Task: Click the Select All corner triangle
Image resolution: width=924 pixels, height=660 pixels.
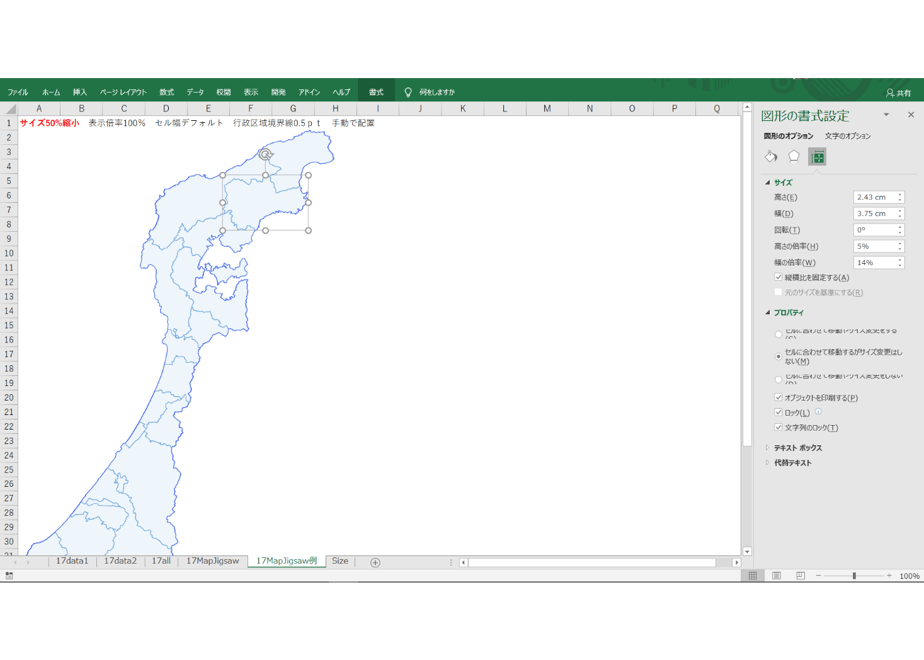Action: tap(9, 109)
